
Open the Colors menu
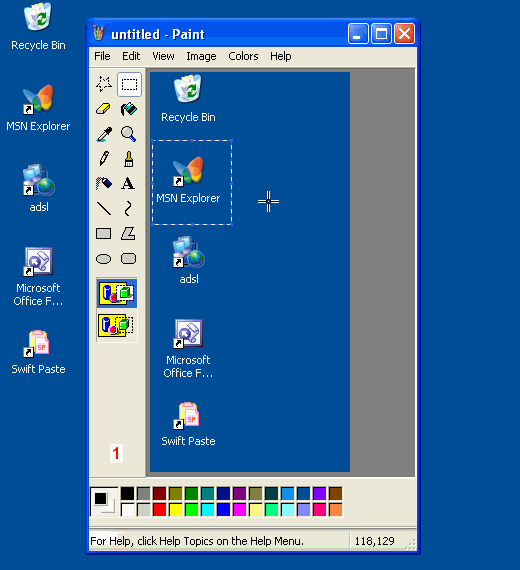coord(243,56)
